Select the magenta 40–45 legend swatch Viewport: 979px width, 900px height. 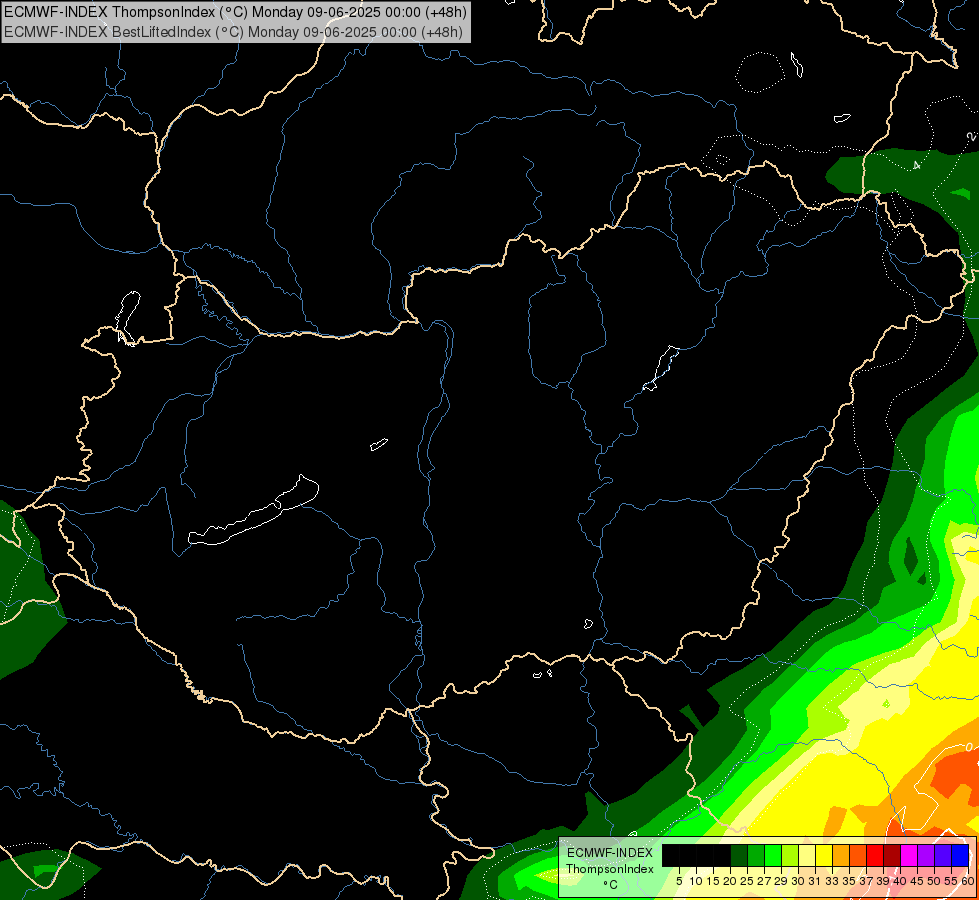tap(909, 855)
